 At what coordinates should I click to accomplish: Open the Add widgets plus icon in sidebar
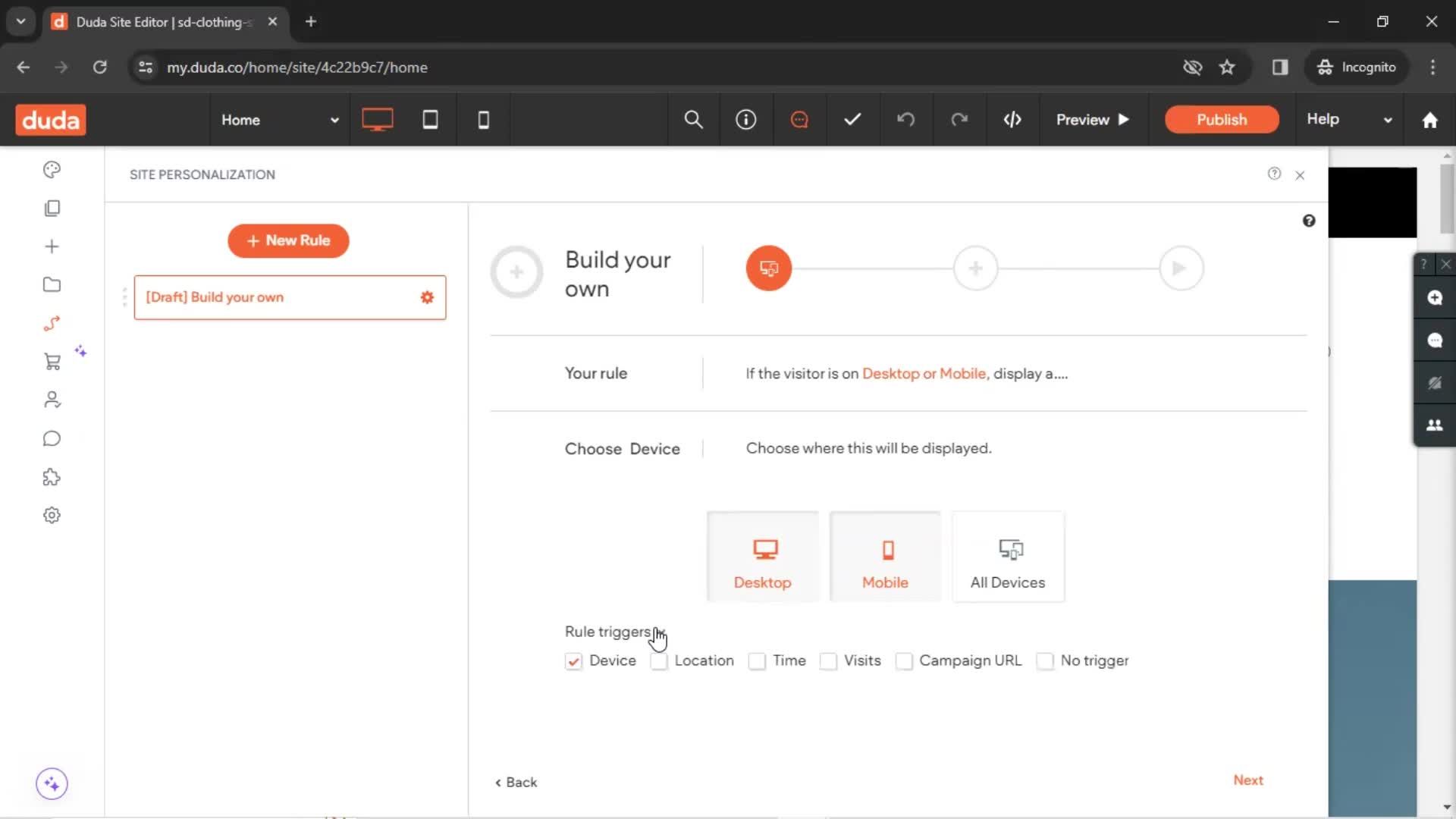[52, 246]
